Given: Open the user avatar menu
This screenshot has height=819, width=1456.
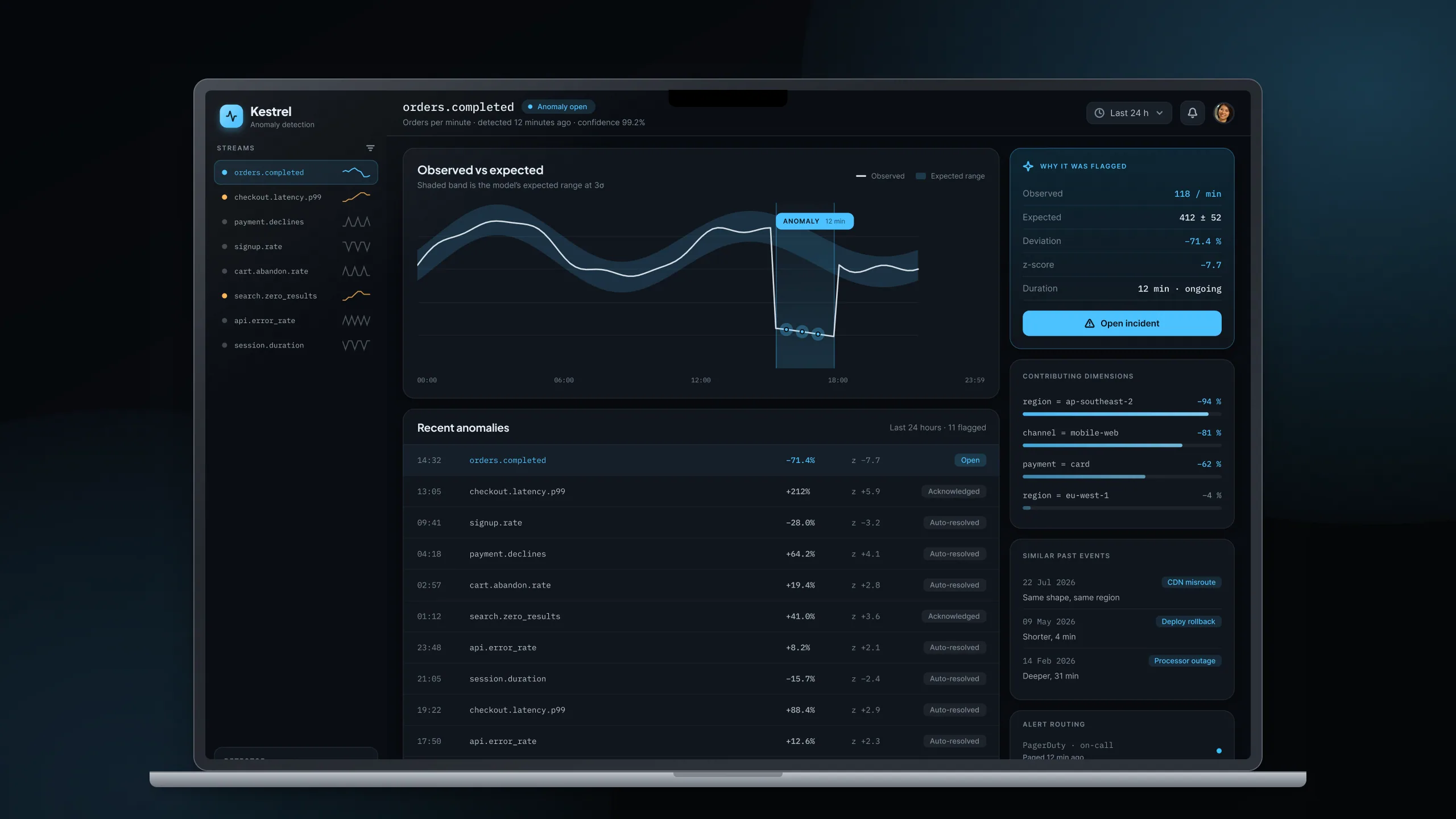Looking at the screenshot, I should coord(1223,113).
